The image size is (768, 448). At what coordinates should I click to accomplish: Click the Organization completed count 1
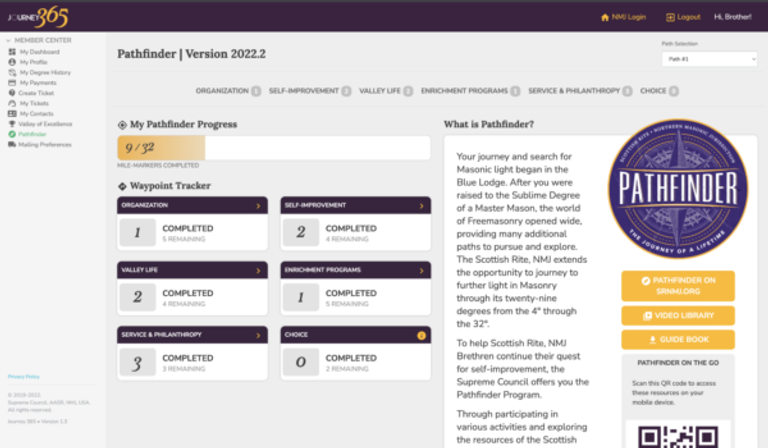[138, 233]
